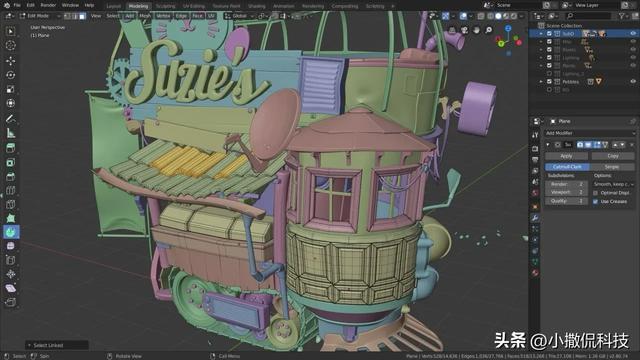
Task: Switch to Wireframe viewport shading
Action: click(491, 16)
